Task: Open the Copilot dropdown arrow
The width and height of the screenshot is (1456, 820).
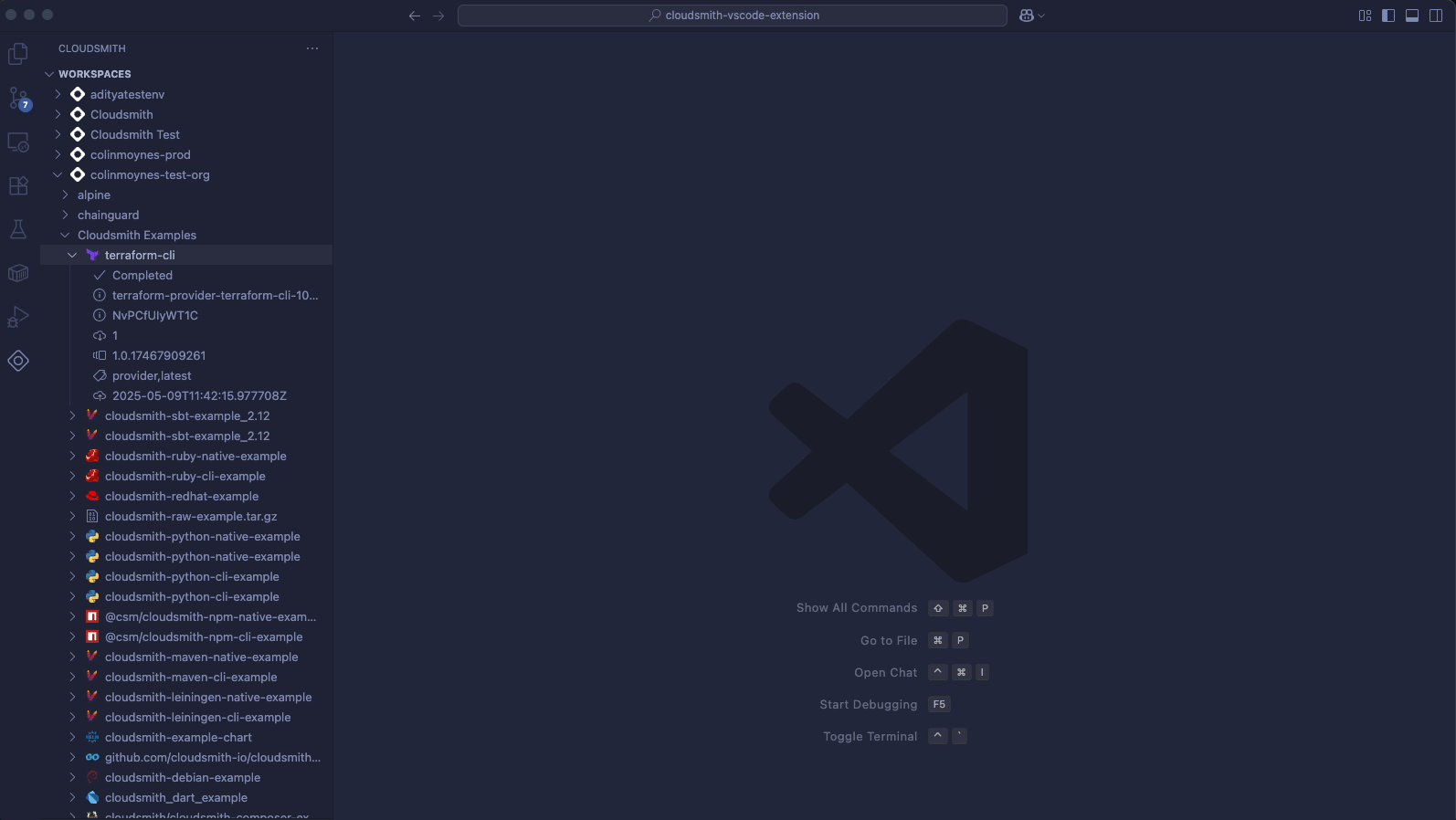Action: [1041, 16]
